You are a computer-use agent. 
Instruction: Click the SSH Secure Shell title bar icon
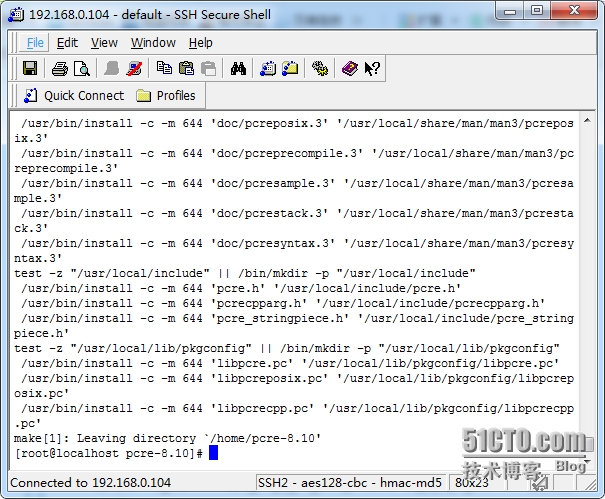click(x=16, y=15)
